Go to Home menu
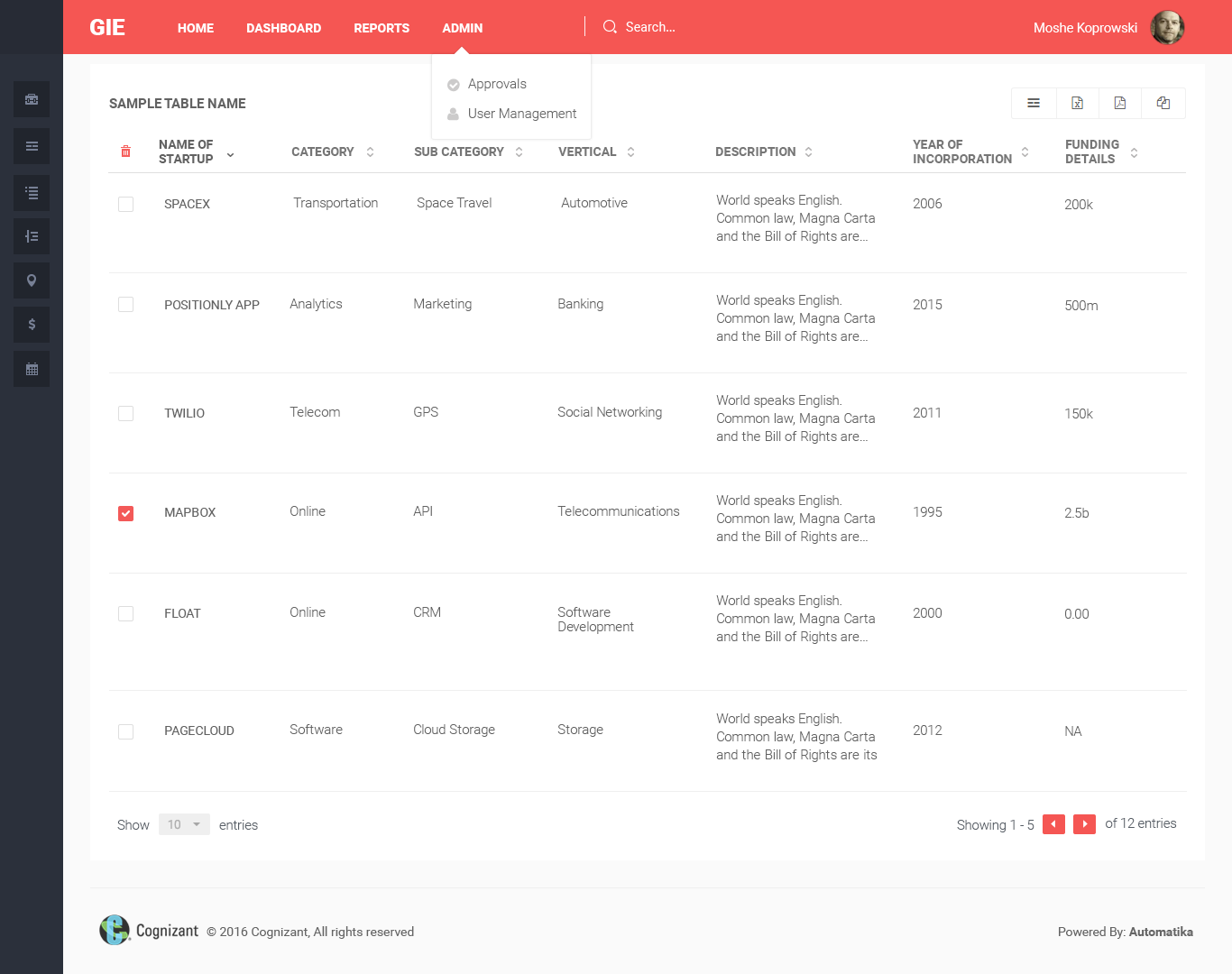The image size is (1232, 974). (196, 28)
